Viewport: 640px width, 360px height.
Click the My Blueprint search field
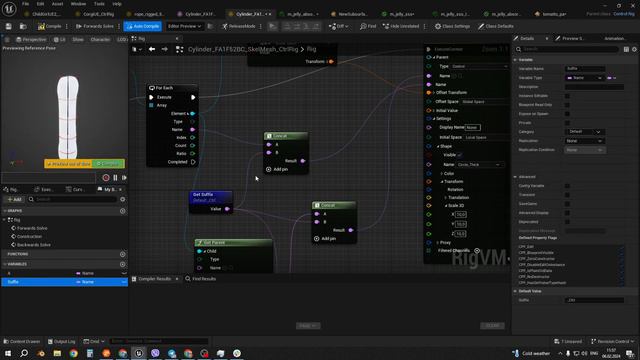click(x=73, y=199)
